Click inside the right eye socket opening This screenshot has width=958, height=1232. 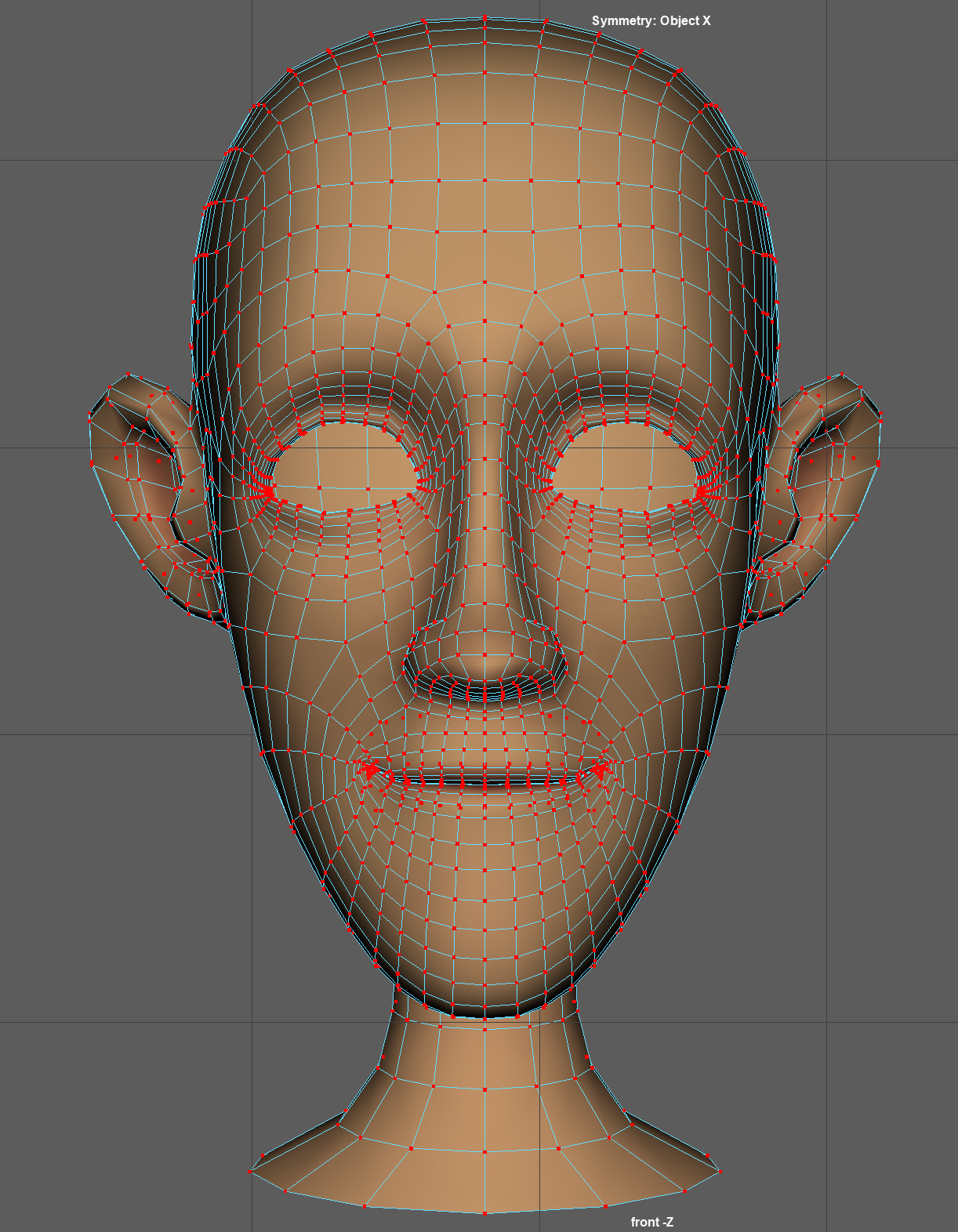coord(626,466)
